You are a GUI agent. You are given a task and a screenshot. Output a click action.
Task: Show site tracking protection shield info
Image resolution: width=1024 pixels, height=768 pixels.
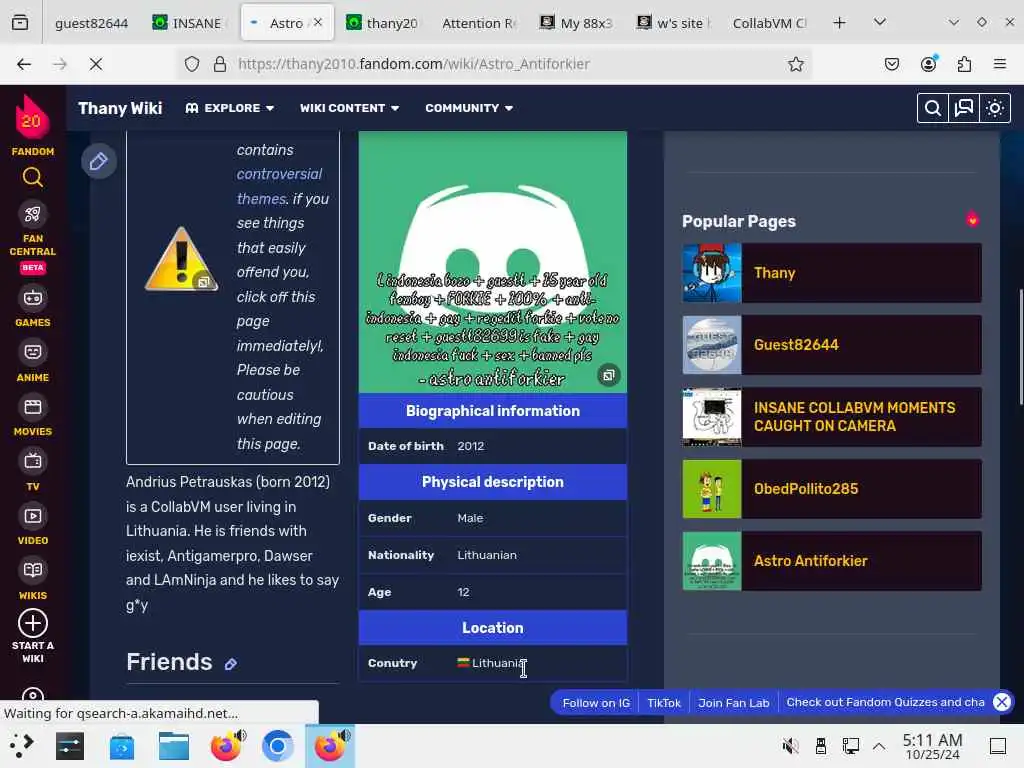coord(191,64)
